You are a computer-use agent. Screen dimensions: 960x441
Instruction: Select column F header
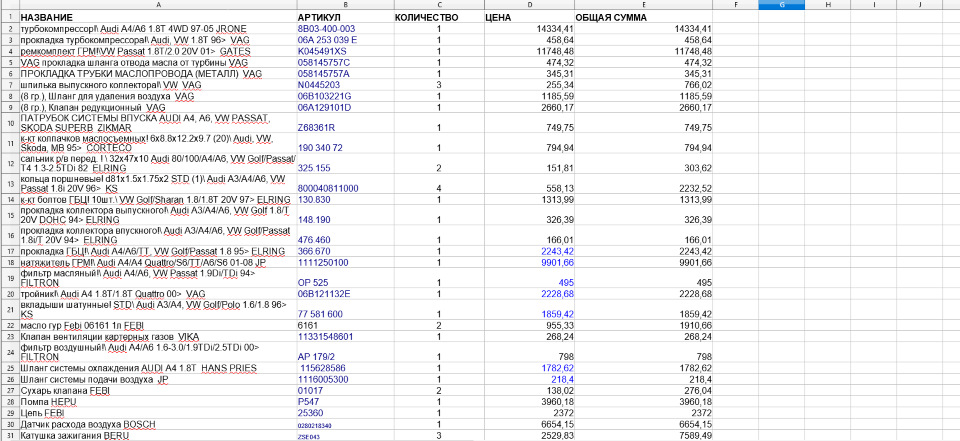click(735, 5)
